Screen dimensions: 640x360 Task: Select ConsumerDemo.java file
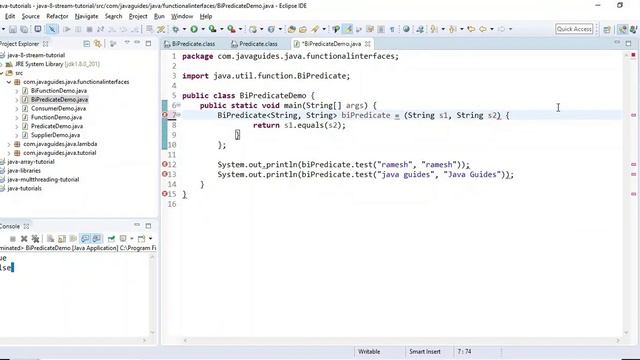tap(58, 109)
